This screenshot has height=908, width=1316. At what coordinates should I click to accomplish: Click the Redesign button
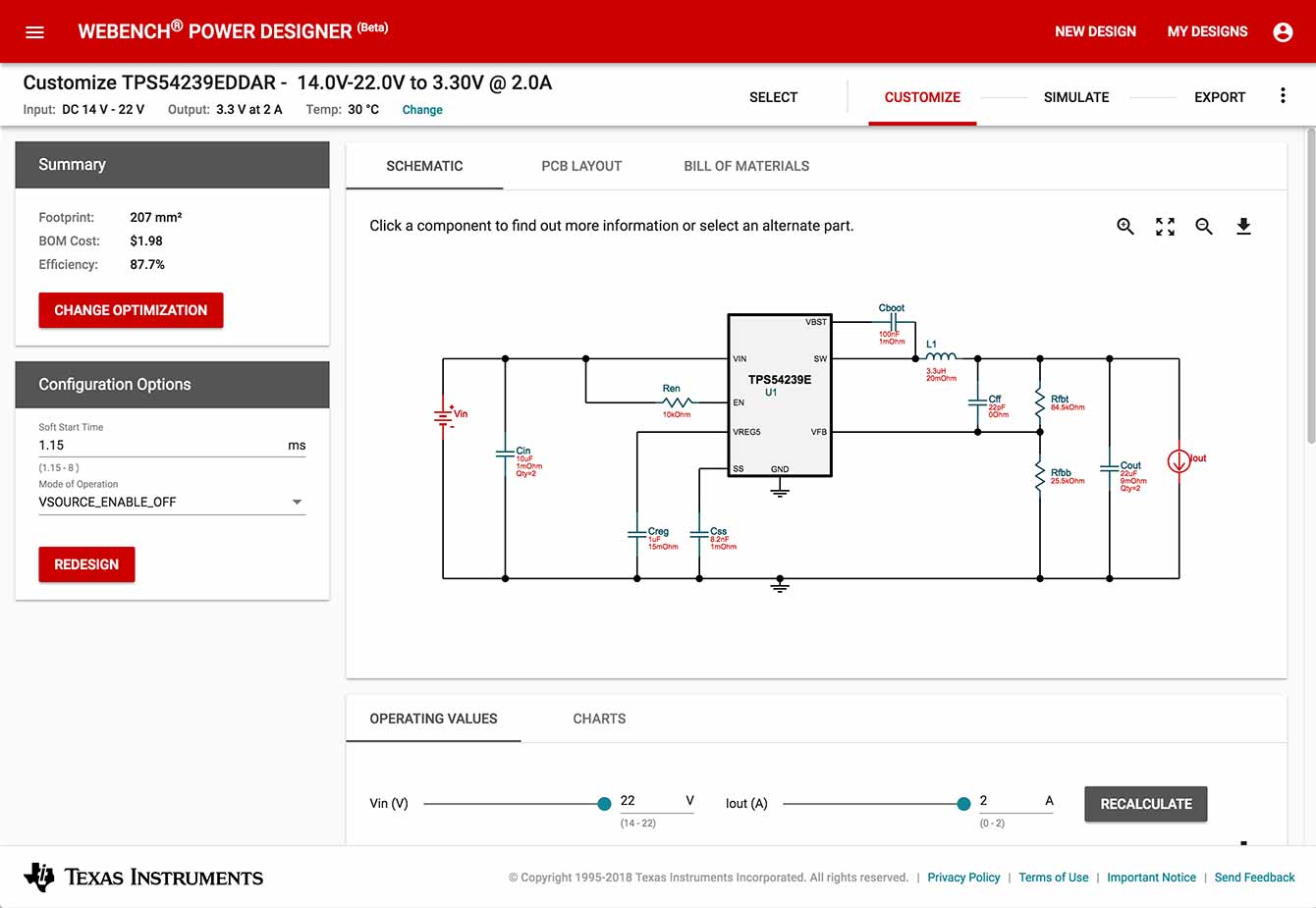(x=86, y=564)
